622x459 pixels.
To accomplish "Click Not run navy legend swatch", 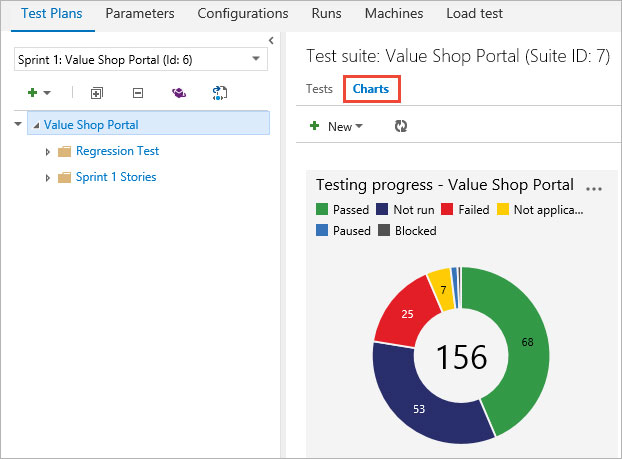I will 382,209.
